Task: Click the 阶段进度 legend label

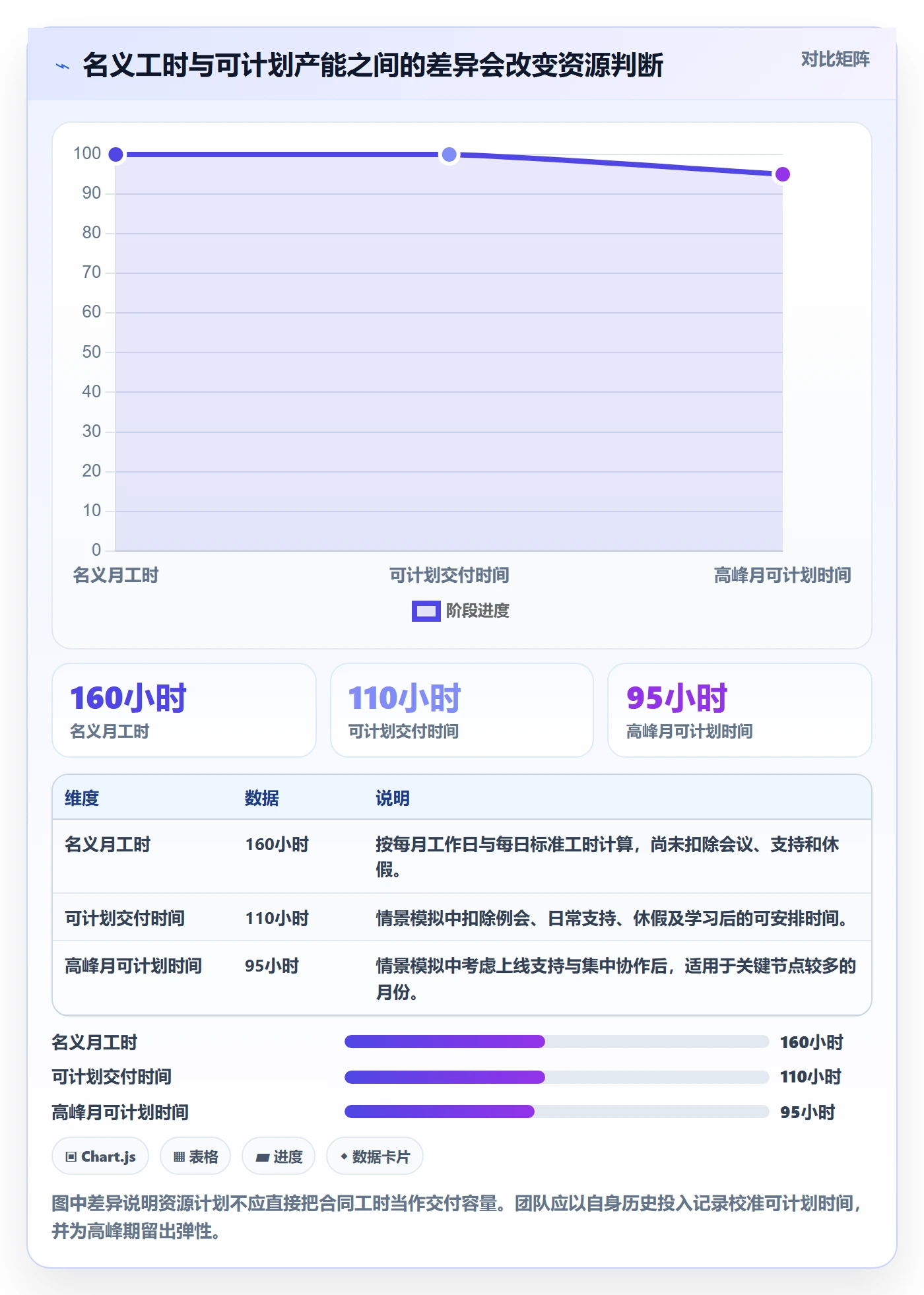Action: tap(478, 611)
